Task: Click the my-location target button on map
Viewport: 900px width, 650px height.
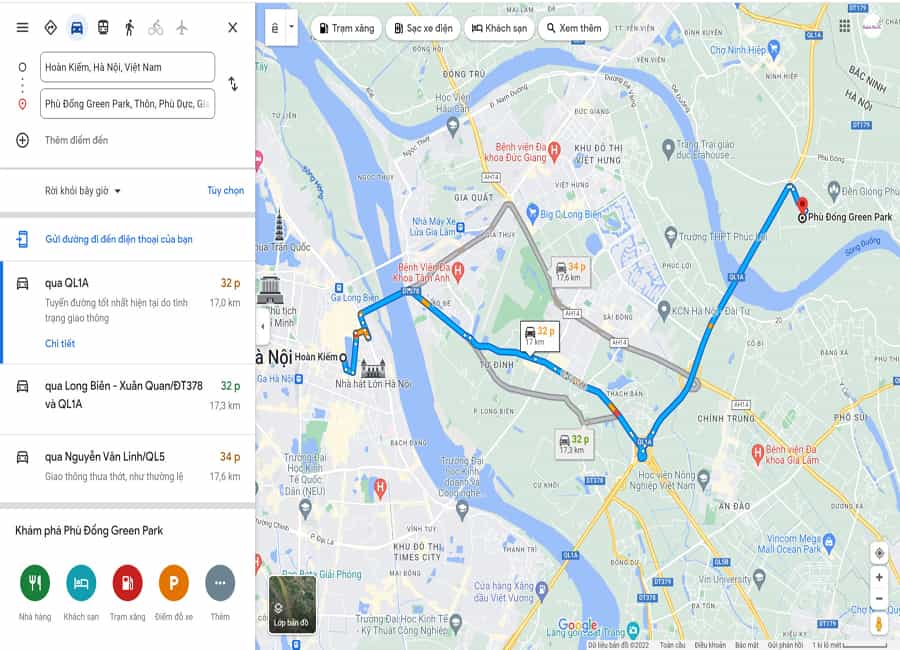Action: [x=879, y=553]
